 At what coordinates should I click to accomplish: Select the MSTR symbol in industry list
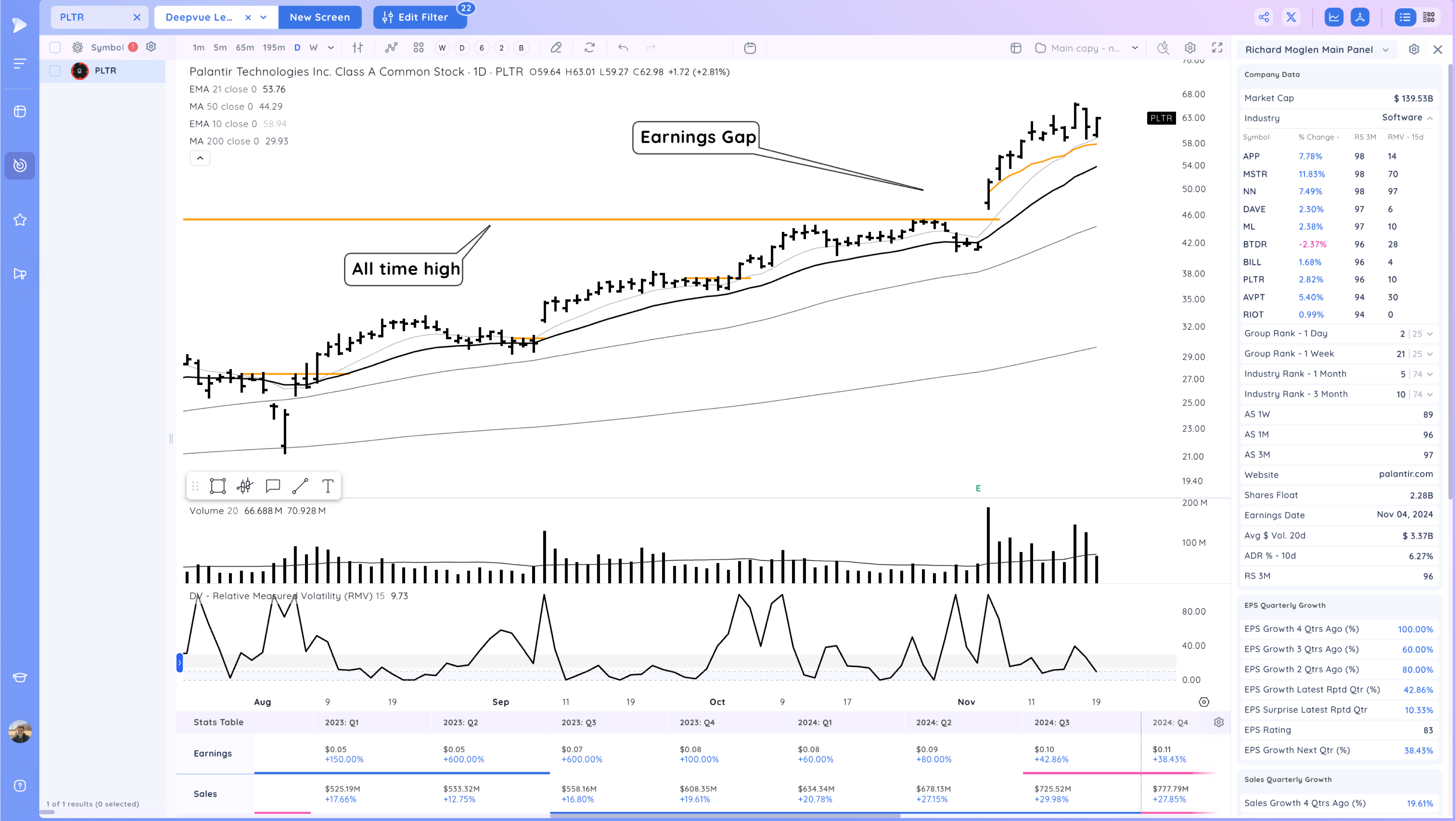1255,174
